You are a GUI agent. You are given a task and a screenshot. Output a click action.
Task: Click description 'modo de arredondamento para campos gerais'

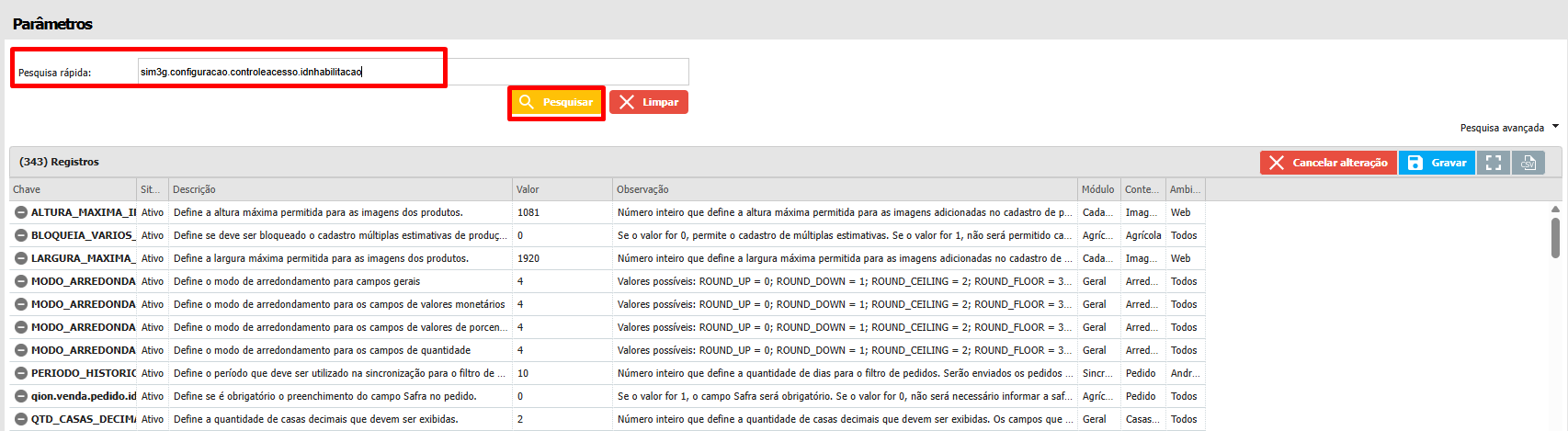click(x=340, y=281)
